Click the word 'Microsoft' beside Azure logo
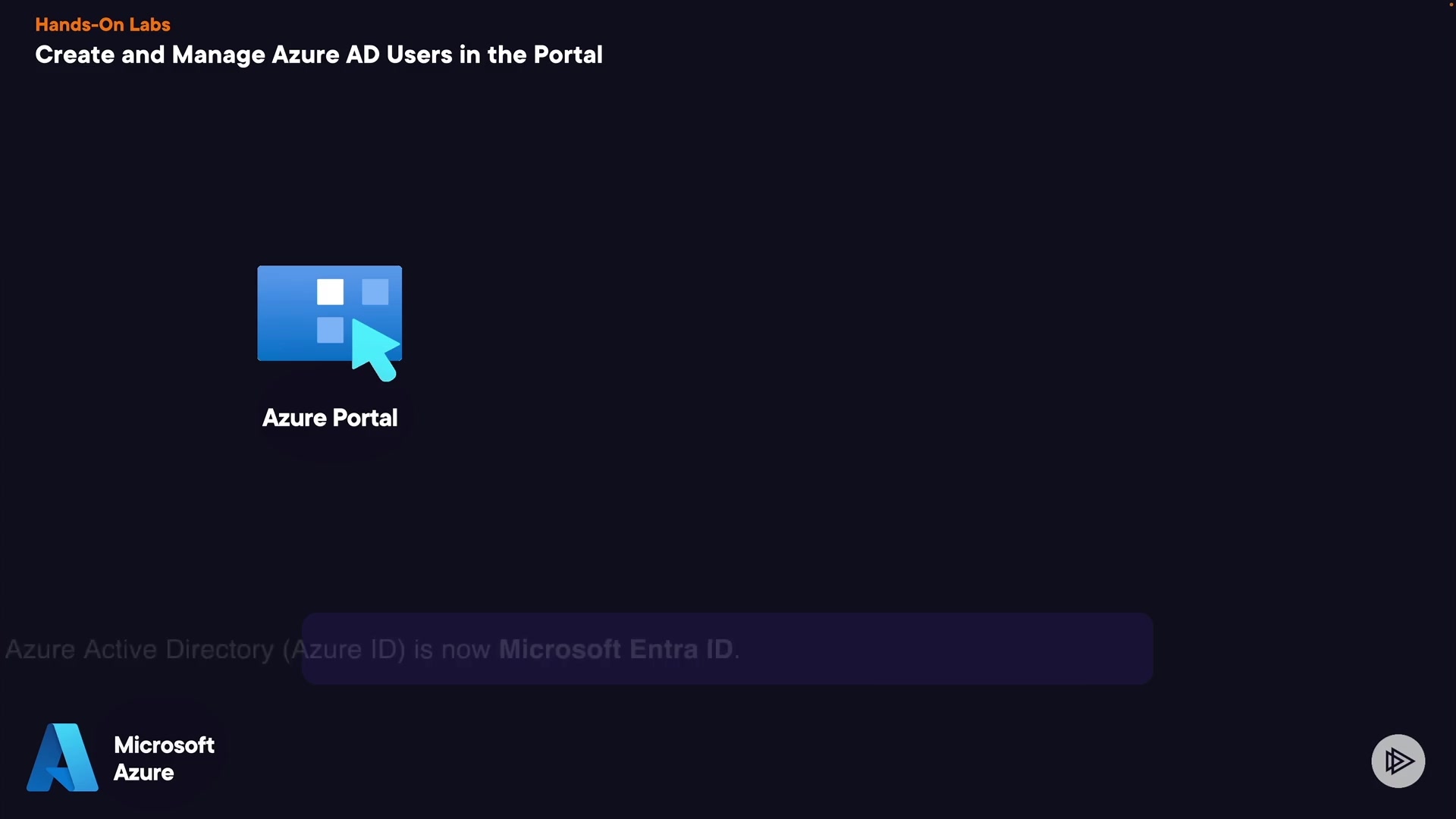 [164, 745]
